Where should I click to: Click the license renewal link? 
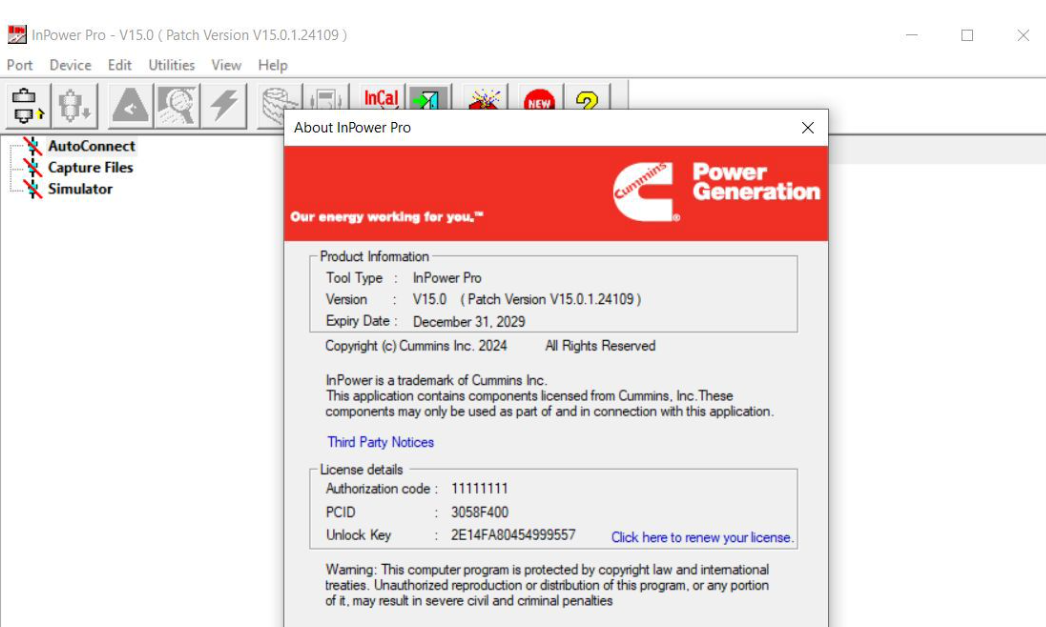pyautogui.click(x=702, y=537)
